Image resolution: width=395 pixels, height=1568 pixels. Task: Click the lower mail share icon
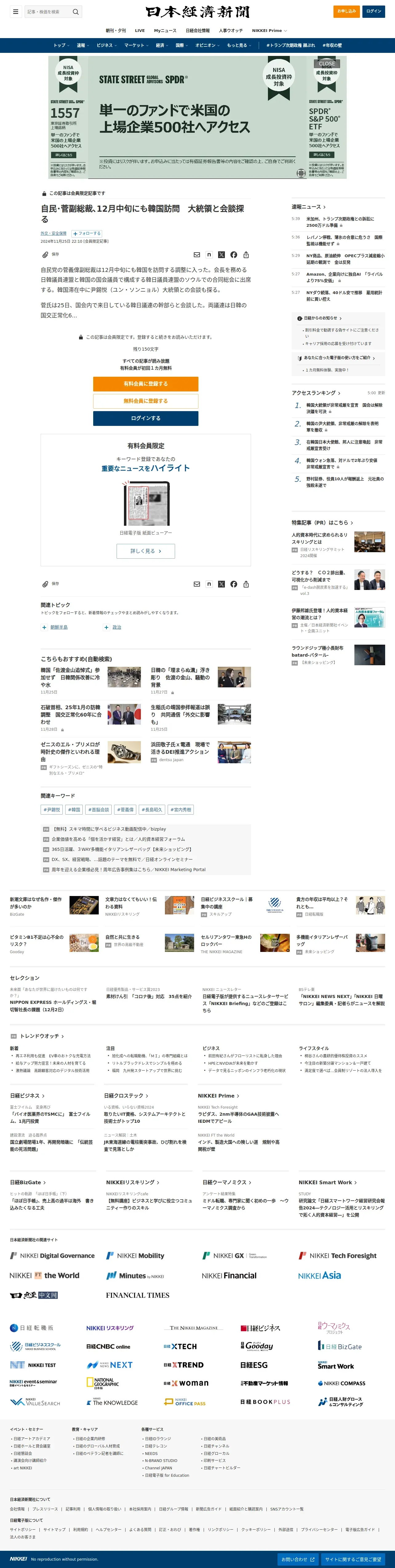196,584
